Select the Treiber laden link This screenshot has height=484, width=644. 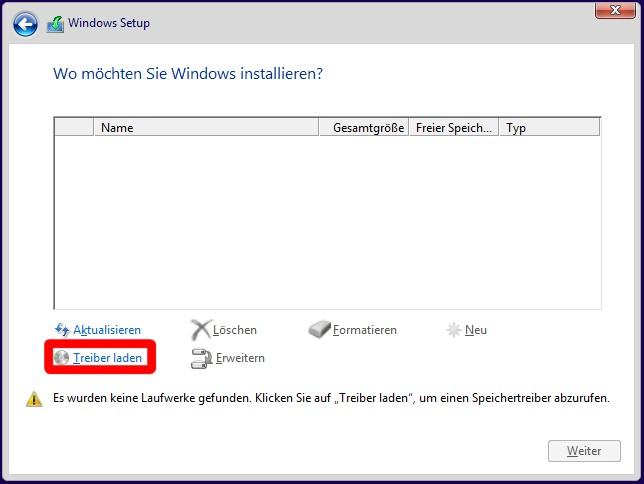click(107, 358)
